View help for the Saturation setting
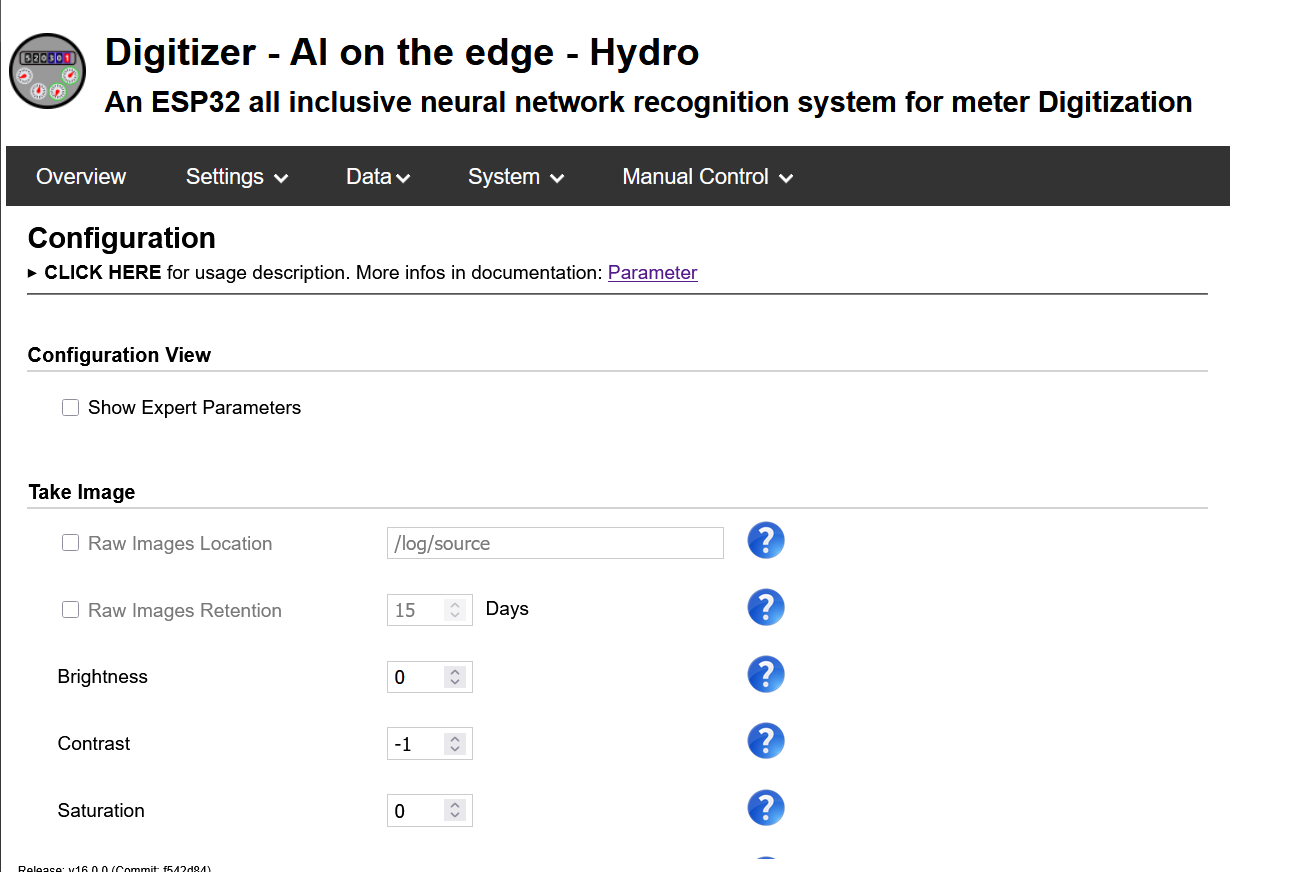This screenshot has height=872, width=1309. pos(765,809)
